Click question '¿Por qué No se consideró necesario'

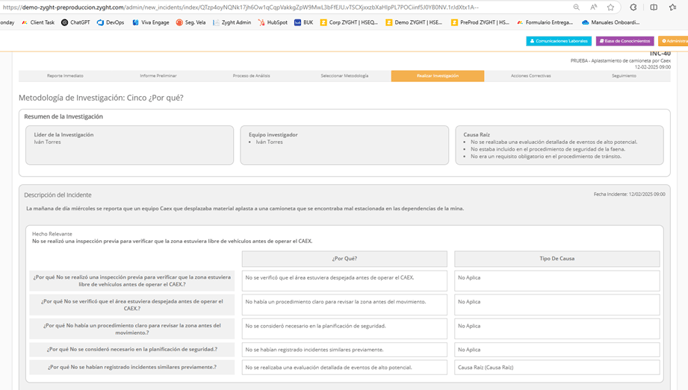coord(132,350)
